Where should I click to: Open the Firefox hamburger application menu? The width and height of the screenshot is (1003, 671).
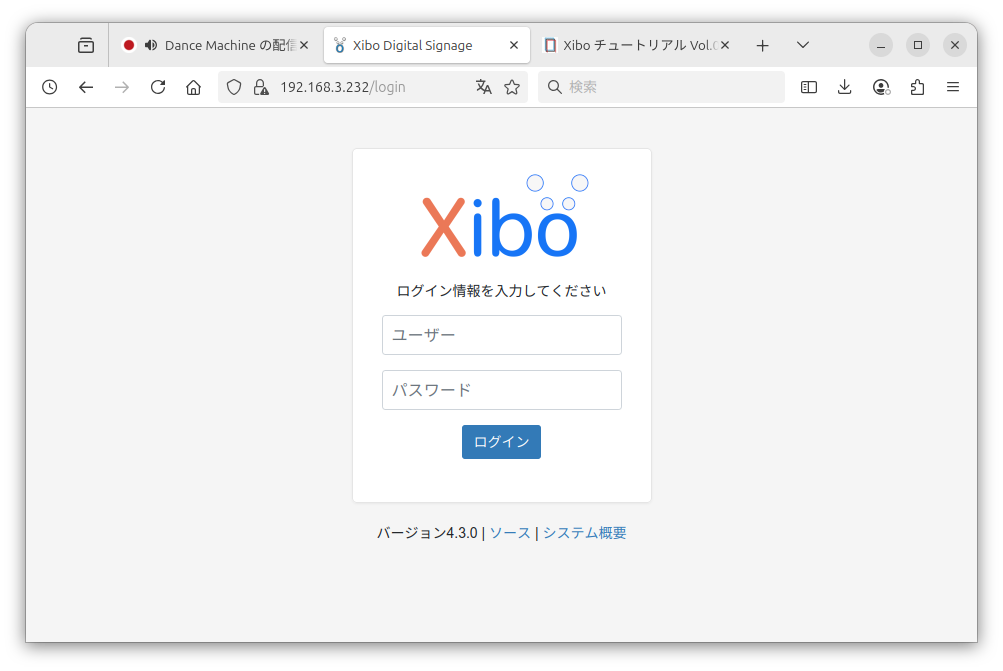click(953, 87)
